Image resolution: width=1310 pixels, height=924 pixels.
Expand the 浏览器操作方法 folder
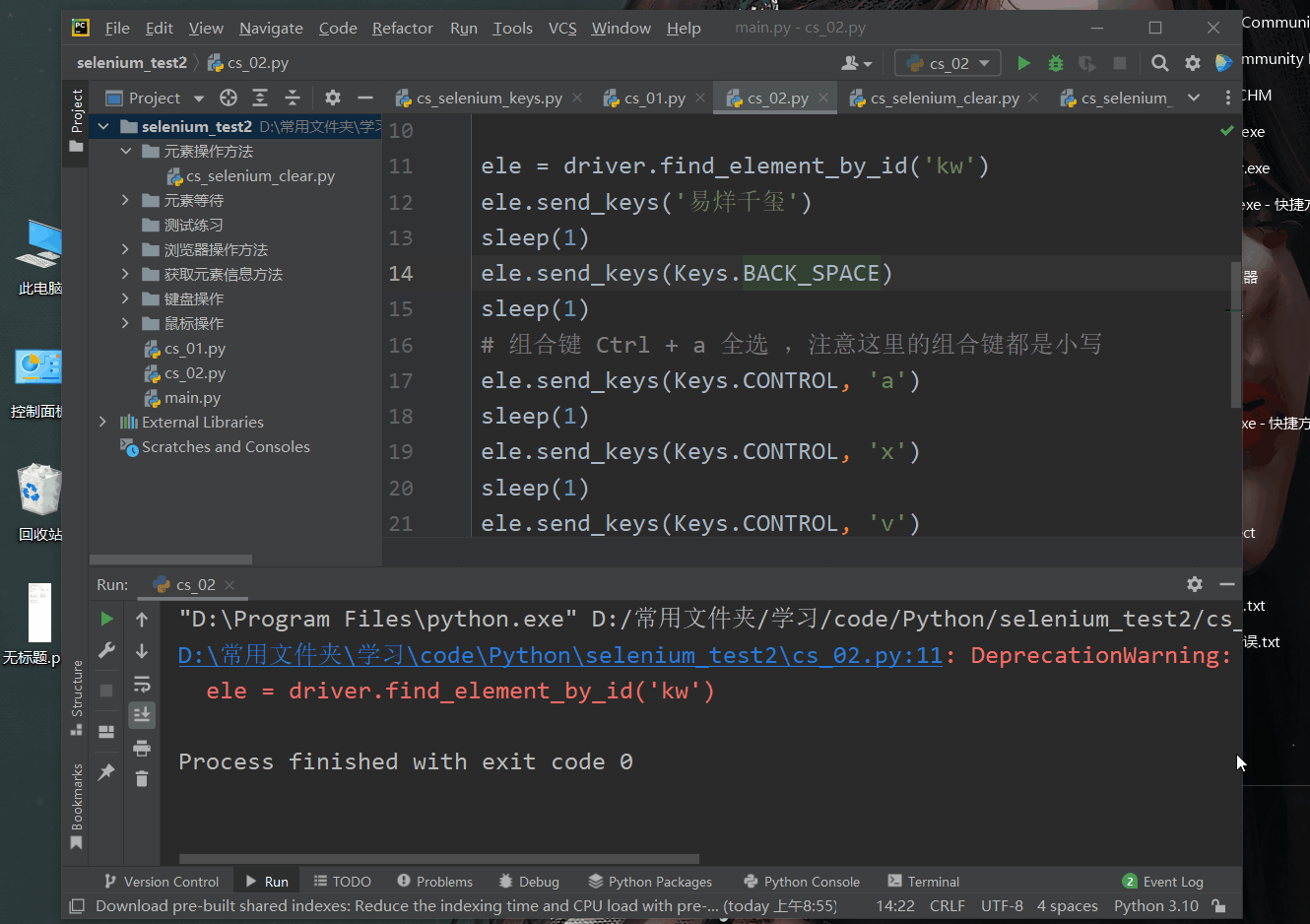click(125, 249)
